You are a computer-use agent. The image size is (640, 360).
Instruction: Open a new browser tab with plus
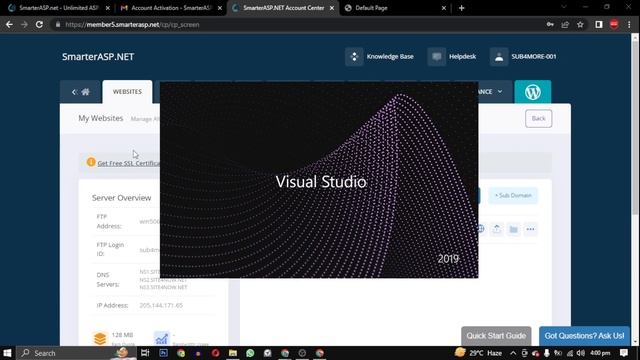pyautogui.click(x=461, y=8)
